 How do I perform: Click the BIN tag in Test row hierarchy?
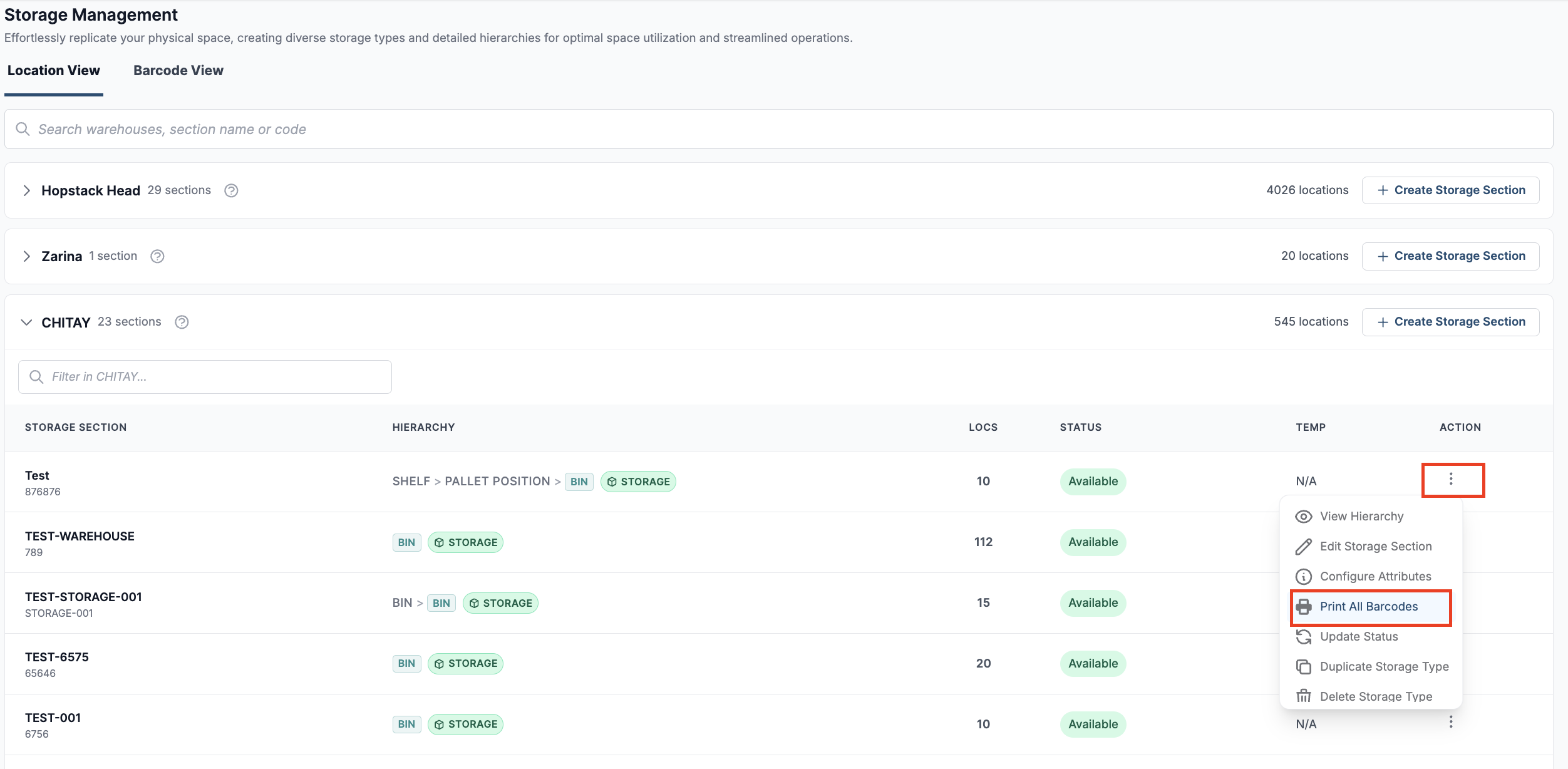point(579,482)
